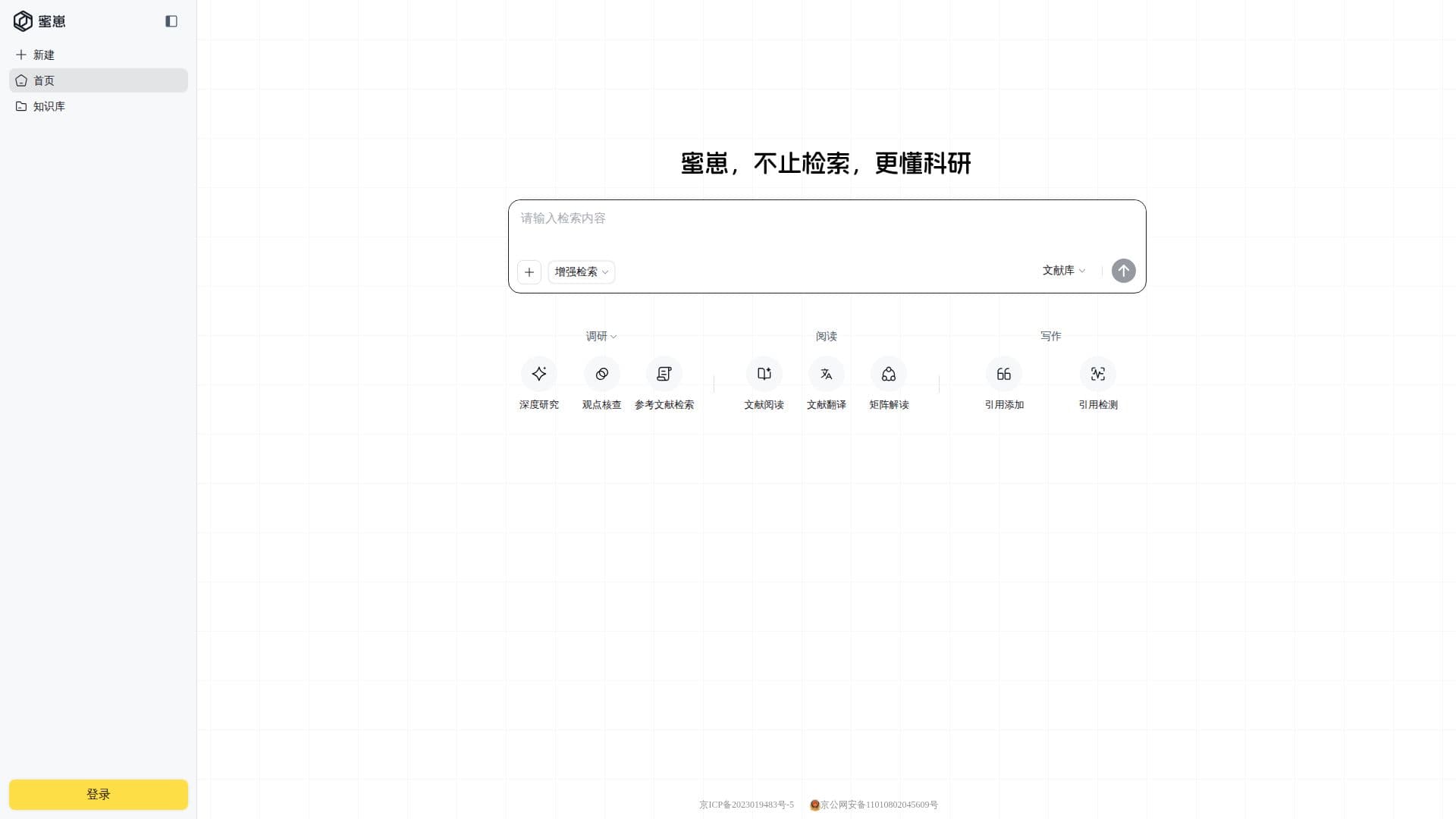Open 文献翻译 translate icon
Viewport: 1456px width, 819px height.
point(827,374)
